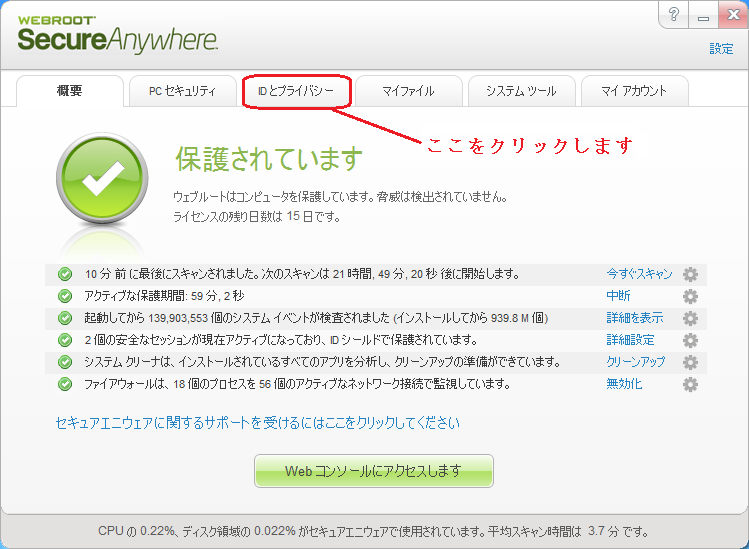Click the green status check on the scan row
This screenshot has width=749, height=549.
[64, 274]
